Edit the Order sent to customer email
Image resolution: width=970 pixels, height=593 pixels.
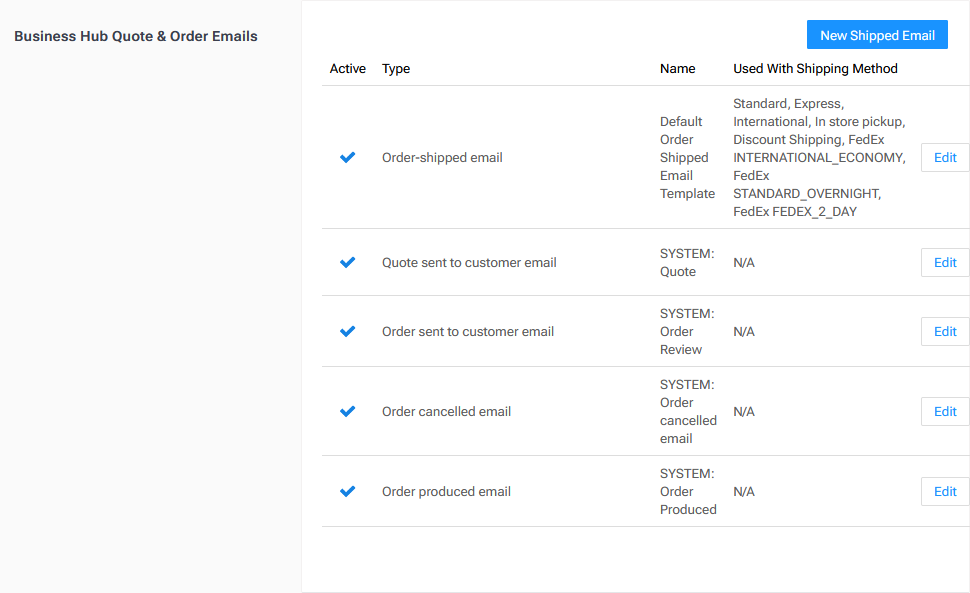(944, 331)
